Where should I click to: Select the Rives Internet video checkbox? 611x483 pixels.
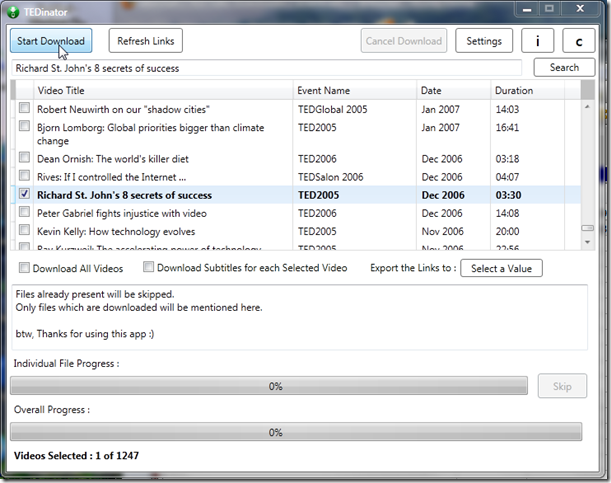click(24, 175)
